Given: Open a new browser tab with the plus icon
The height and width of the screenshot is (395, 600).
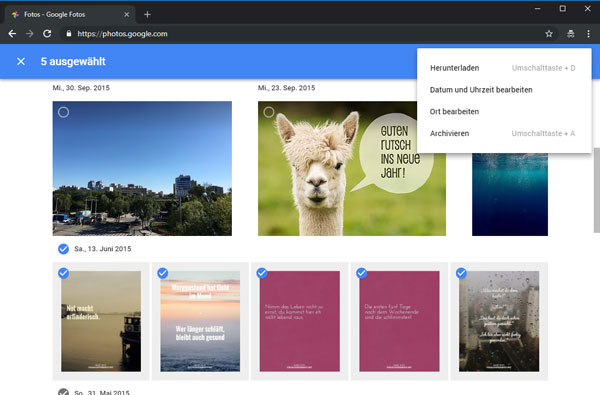Looking at the screenshot, I should coord(147,15).
